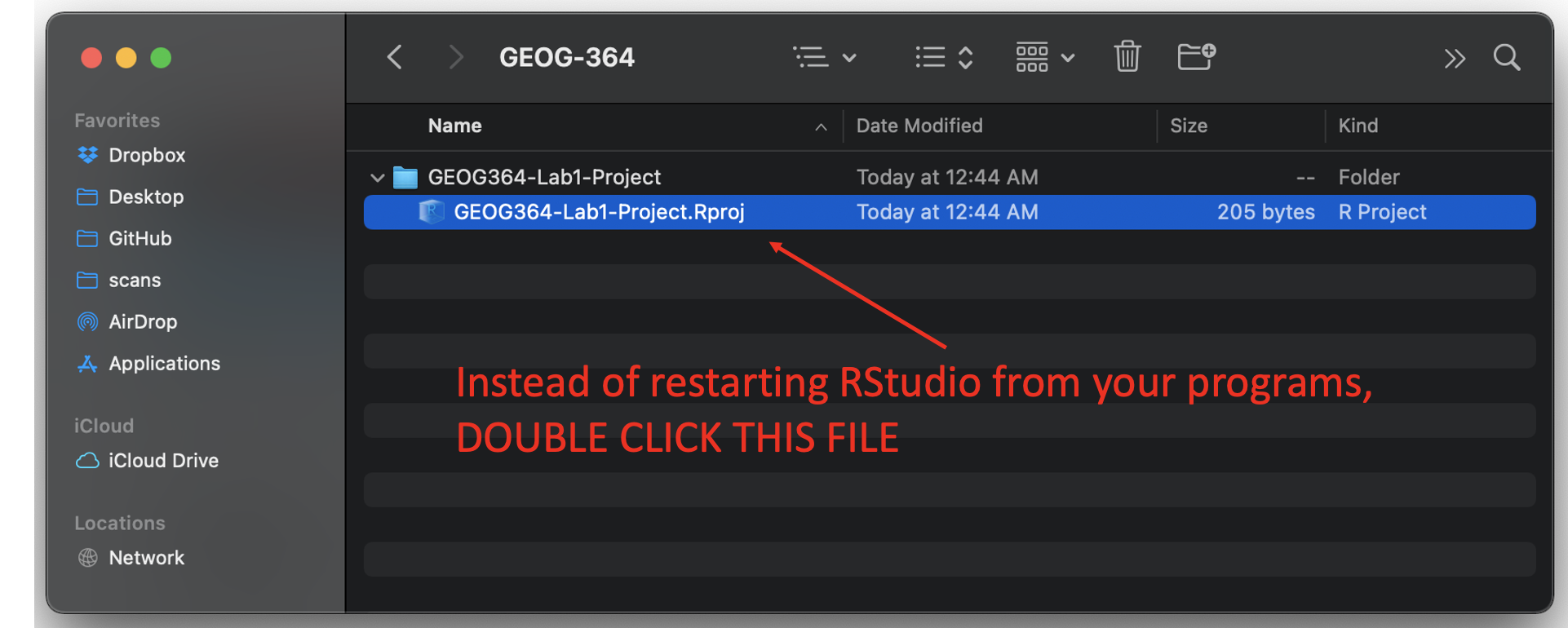
Task: Open iCloud Drive in the sidebar
Action: click(163, 460)
